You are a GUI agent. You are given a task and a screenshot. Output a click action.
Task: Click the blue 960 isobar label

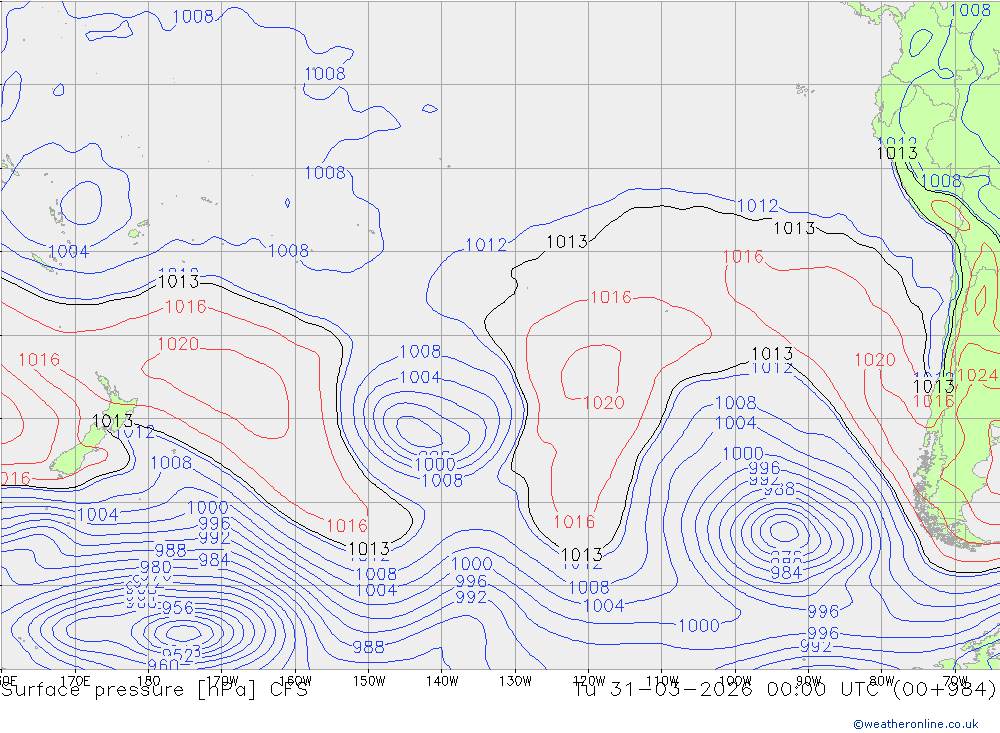pos(163,664)
